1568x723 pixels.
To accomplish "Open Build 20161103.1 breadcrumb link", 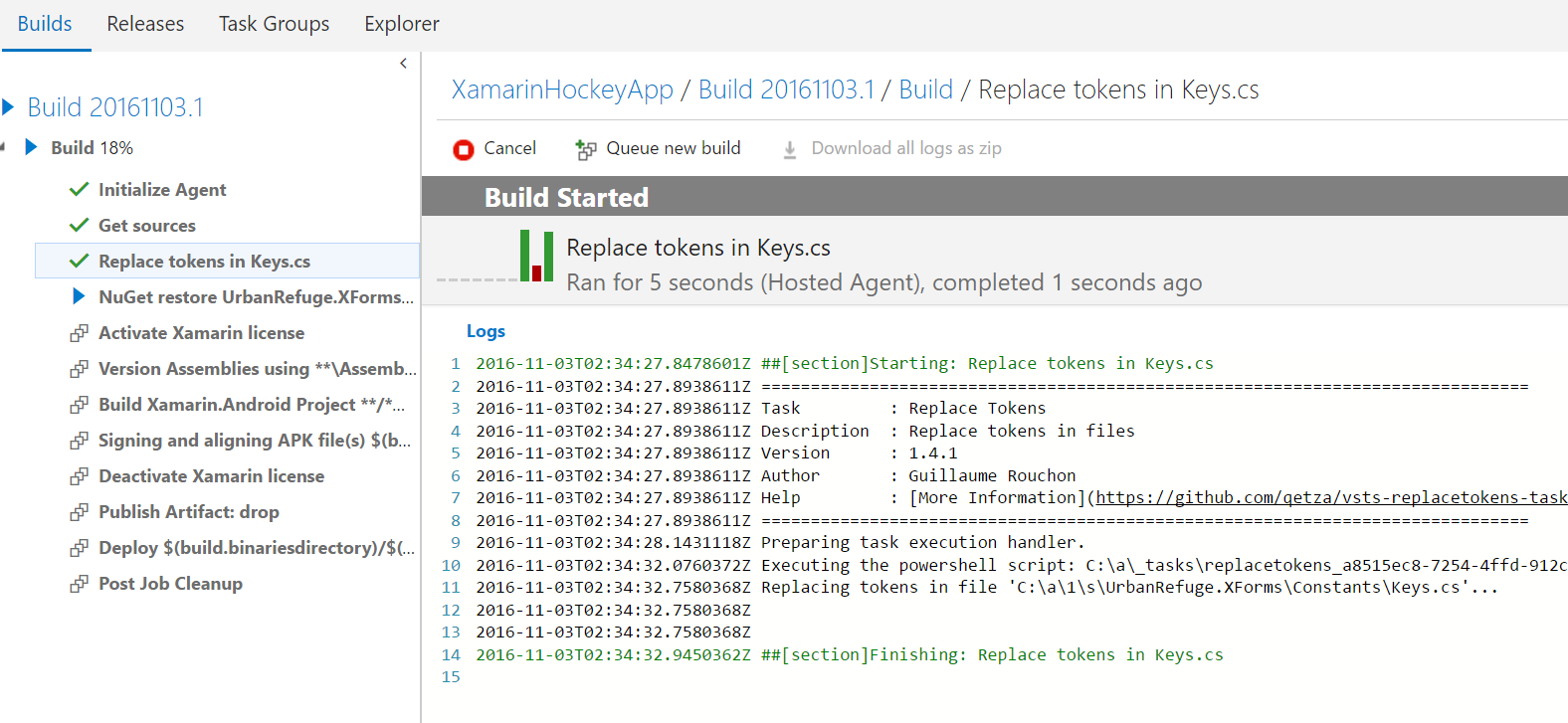I will (x=786, y=90).
